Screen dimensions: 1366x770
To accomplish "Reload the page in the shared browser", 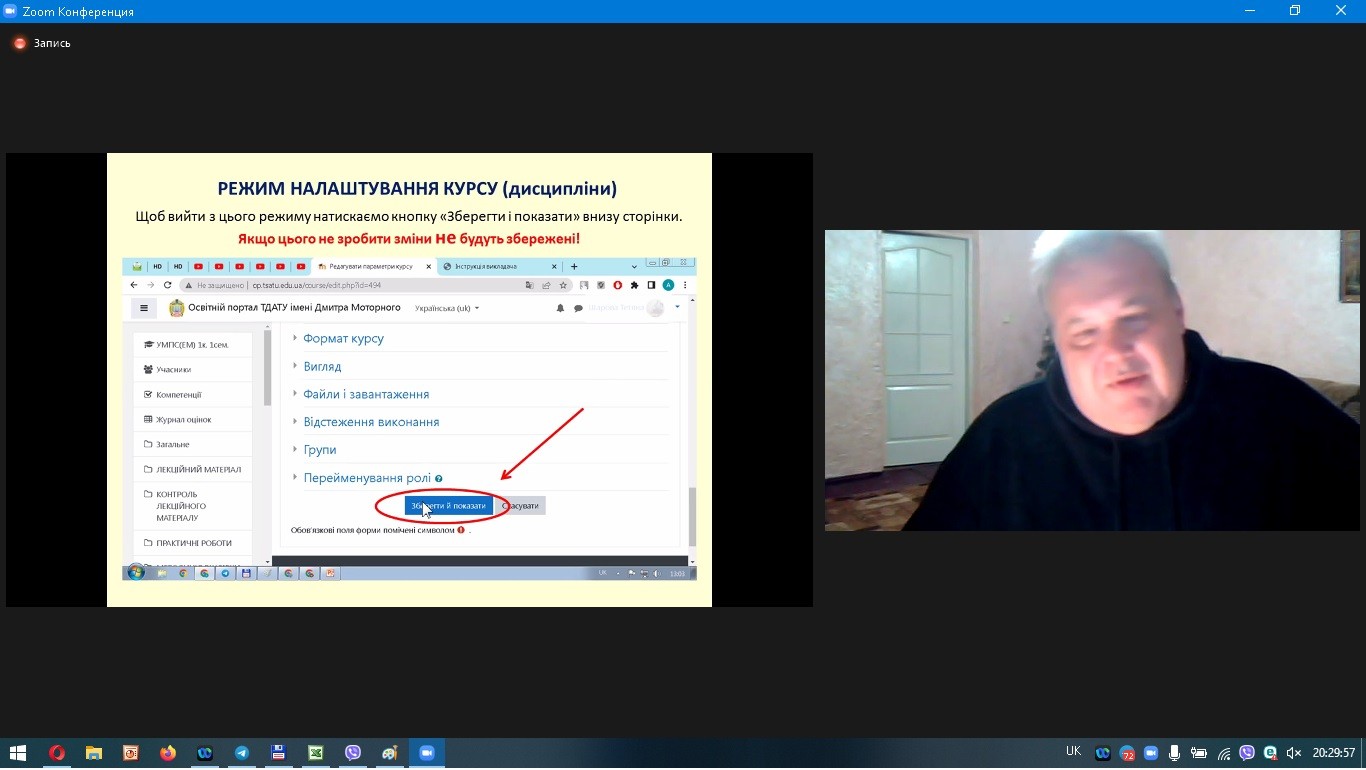I will click(x=168, y=285).
